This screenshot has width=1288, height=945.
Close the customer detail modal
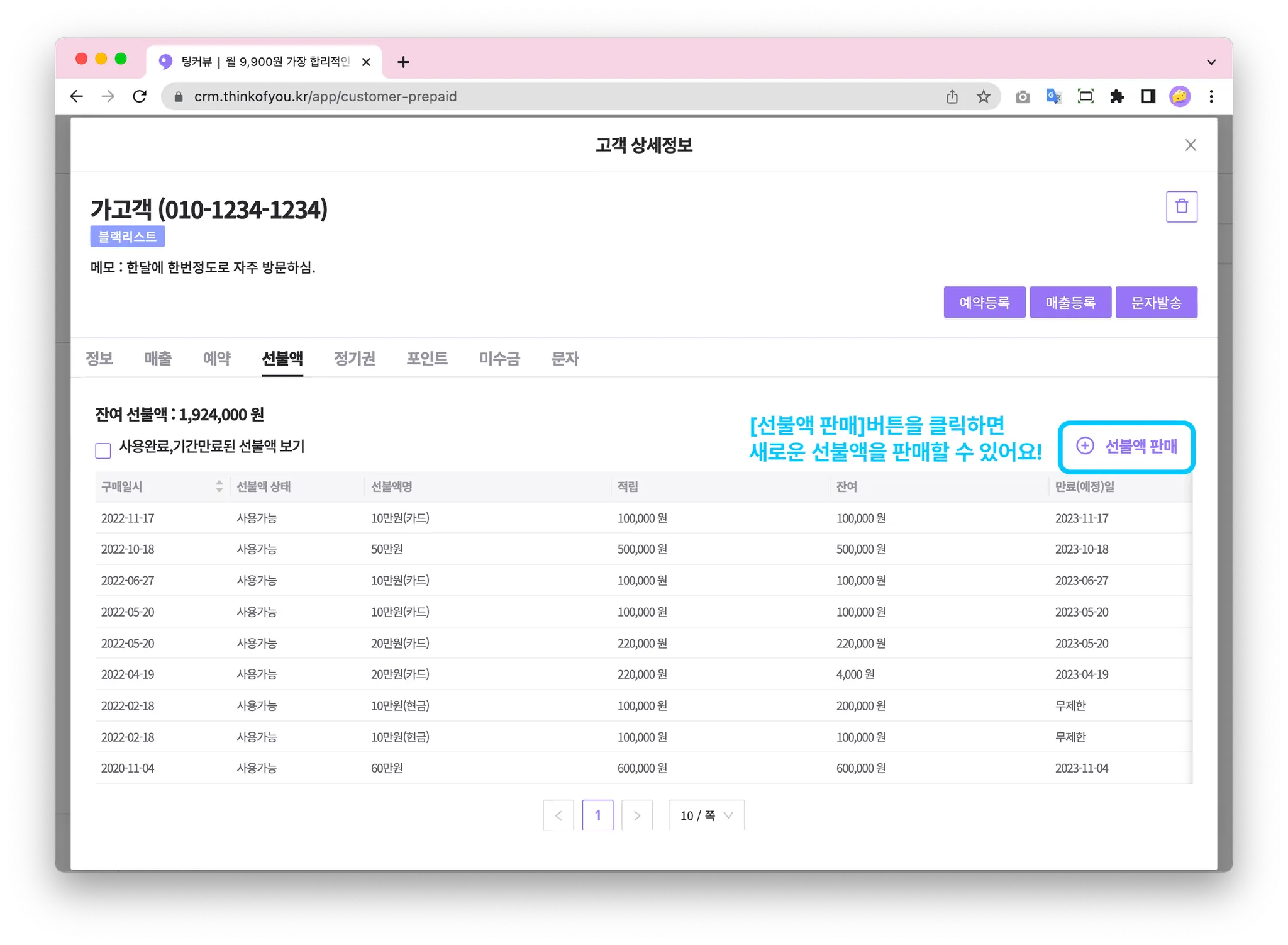pos(1190,145)
